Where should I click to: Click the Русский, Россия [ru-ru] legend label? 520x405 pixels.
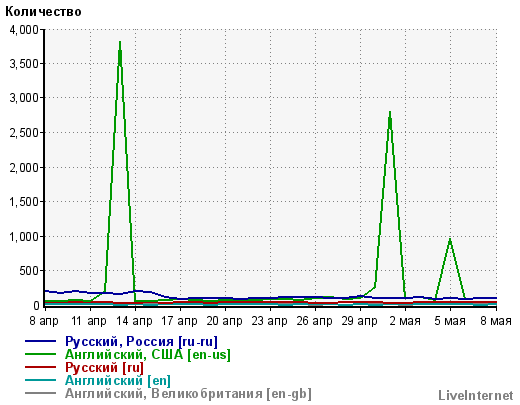141,342
